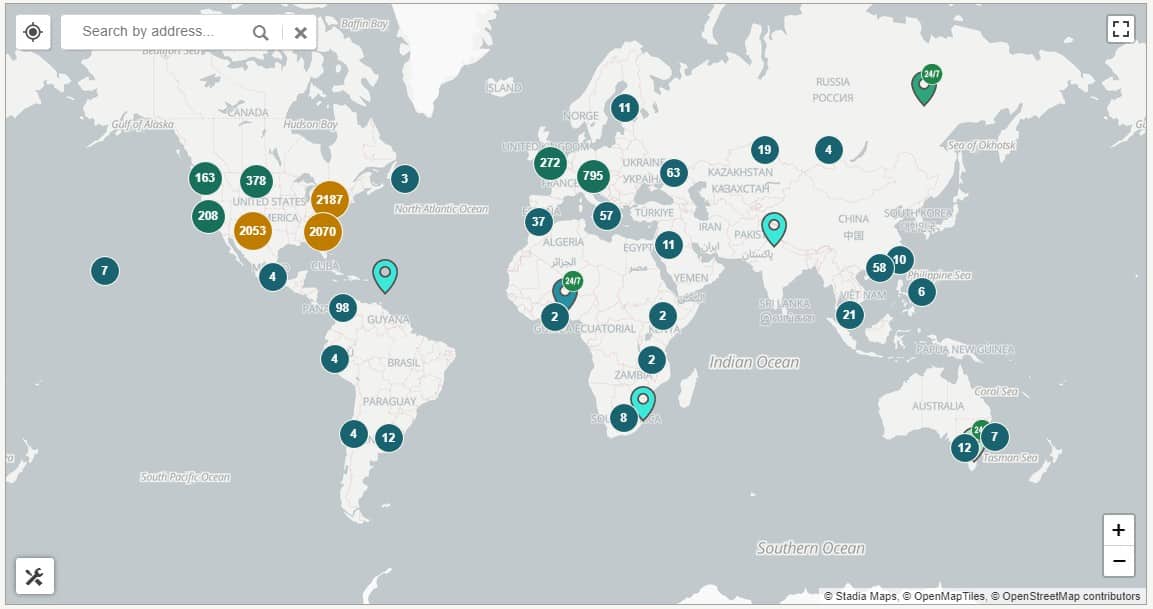Enter fullscreen map view

tap(1121, 29)
